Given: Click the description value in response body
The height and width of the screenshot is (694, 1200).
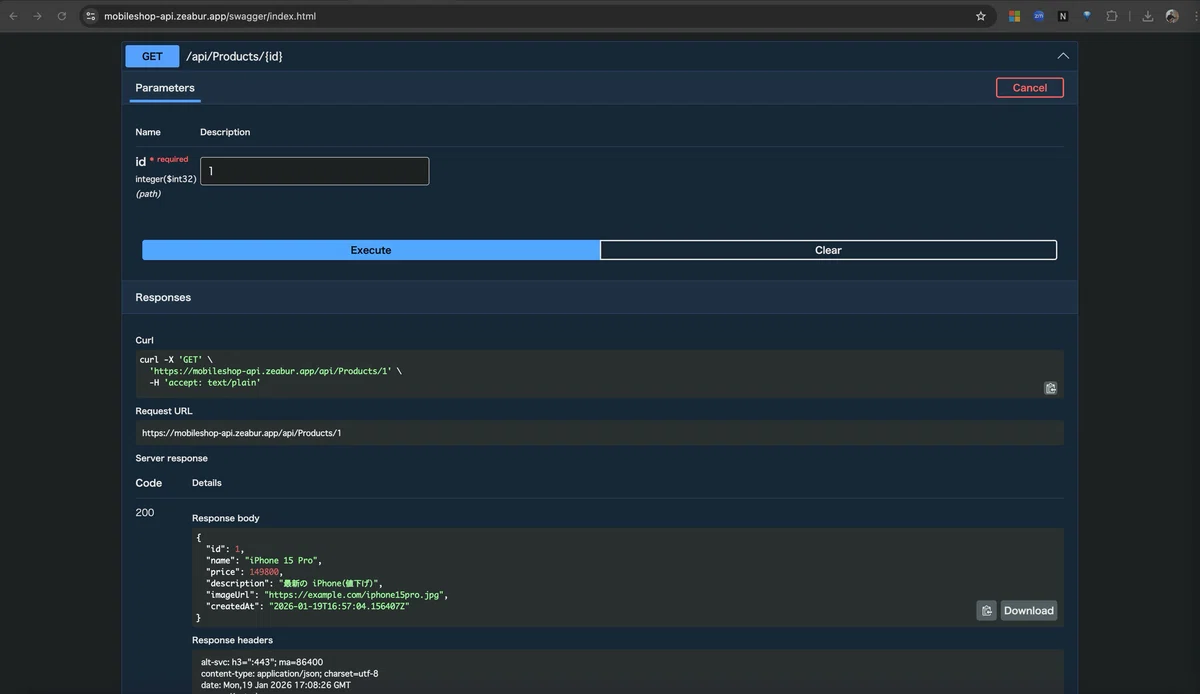Looking at the screenshot, I should [330, 583].
